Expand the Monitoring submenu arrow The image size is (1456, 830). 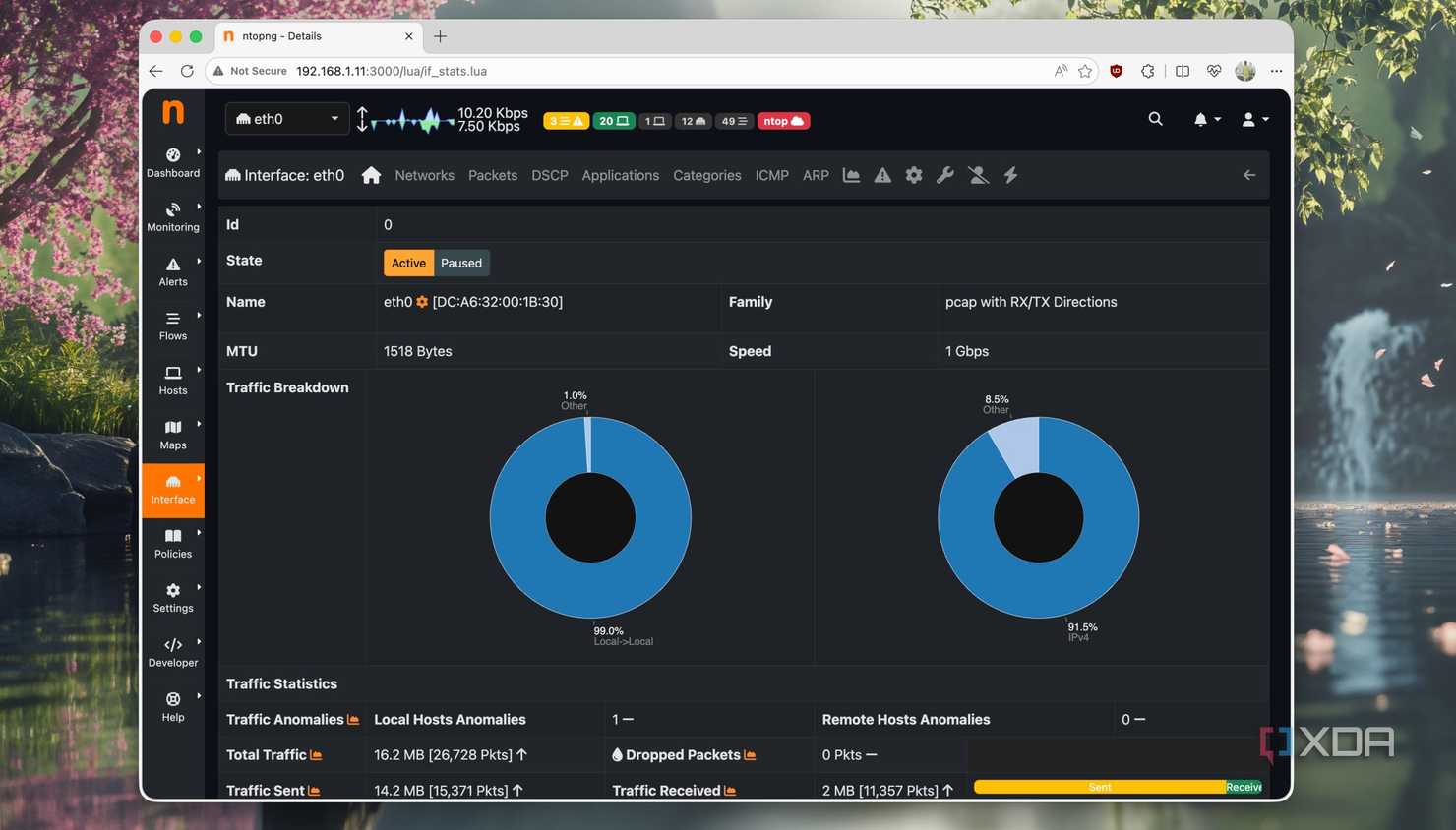pyautogui.click(x=199, y=207)
